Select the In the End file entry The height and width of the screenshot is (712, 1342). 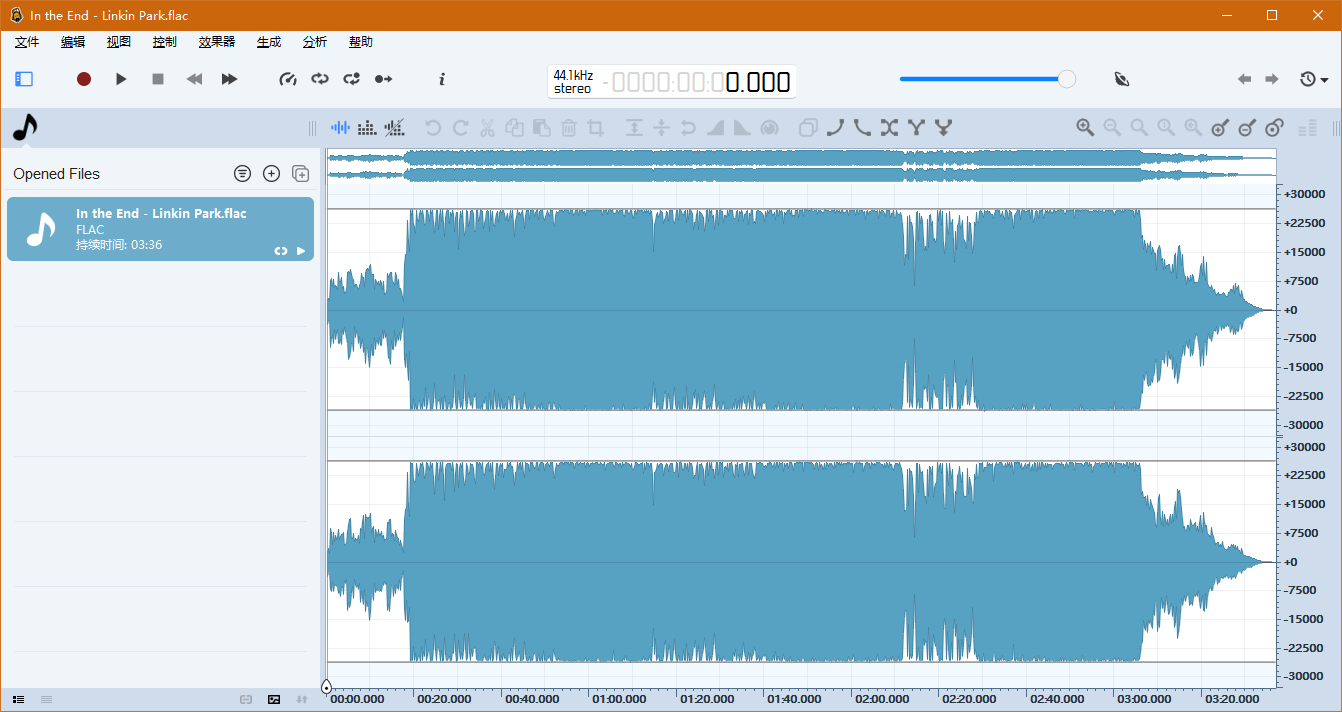(x=160, y=229)
